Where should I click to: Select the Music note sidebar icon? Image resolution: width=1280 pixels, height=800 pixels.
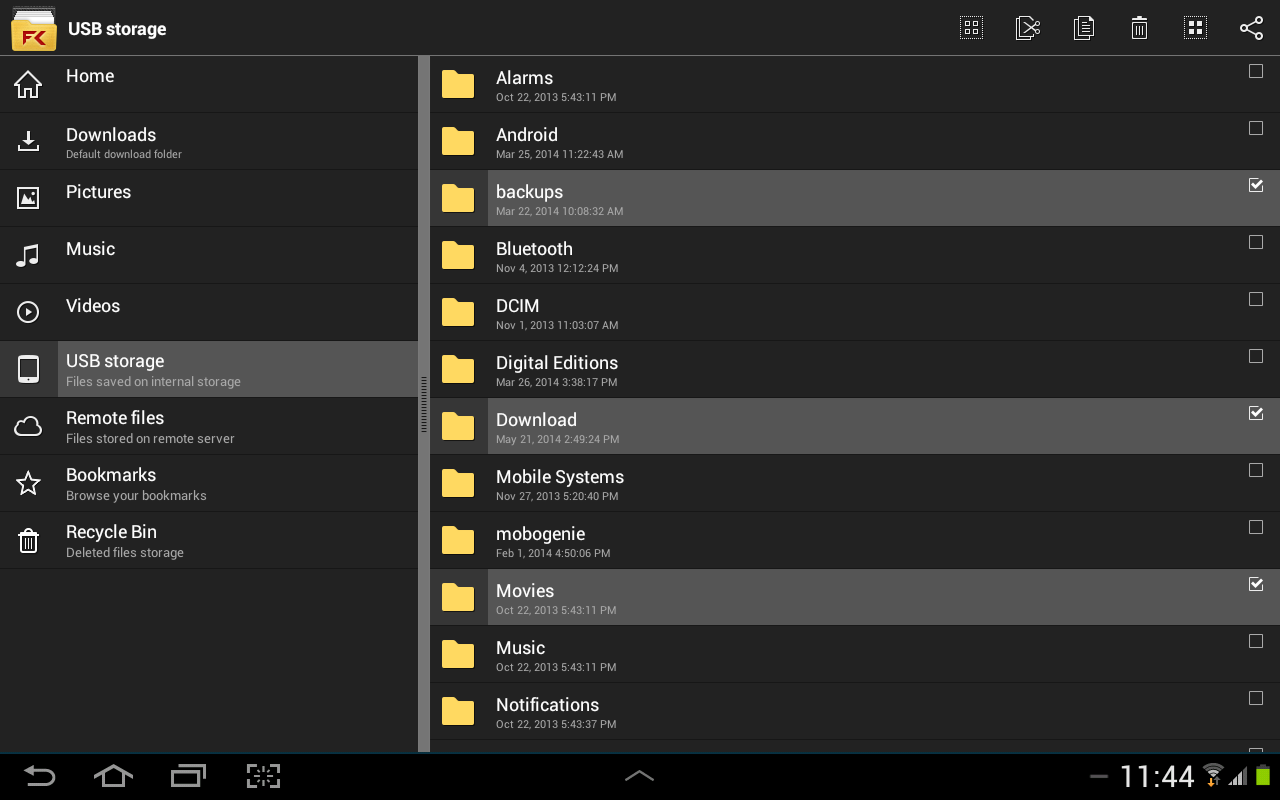point(27,255)
